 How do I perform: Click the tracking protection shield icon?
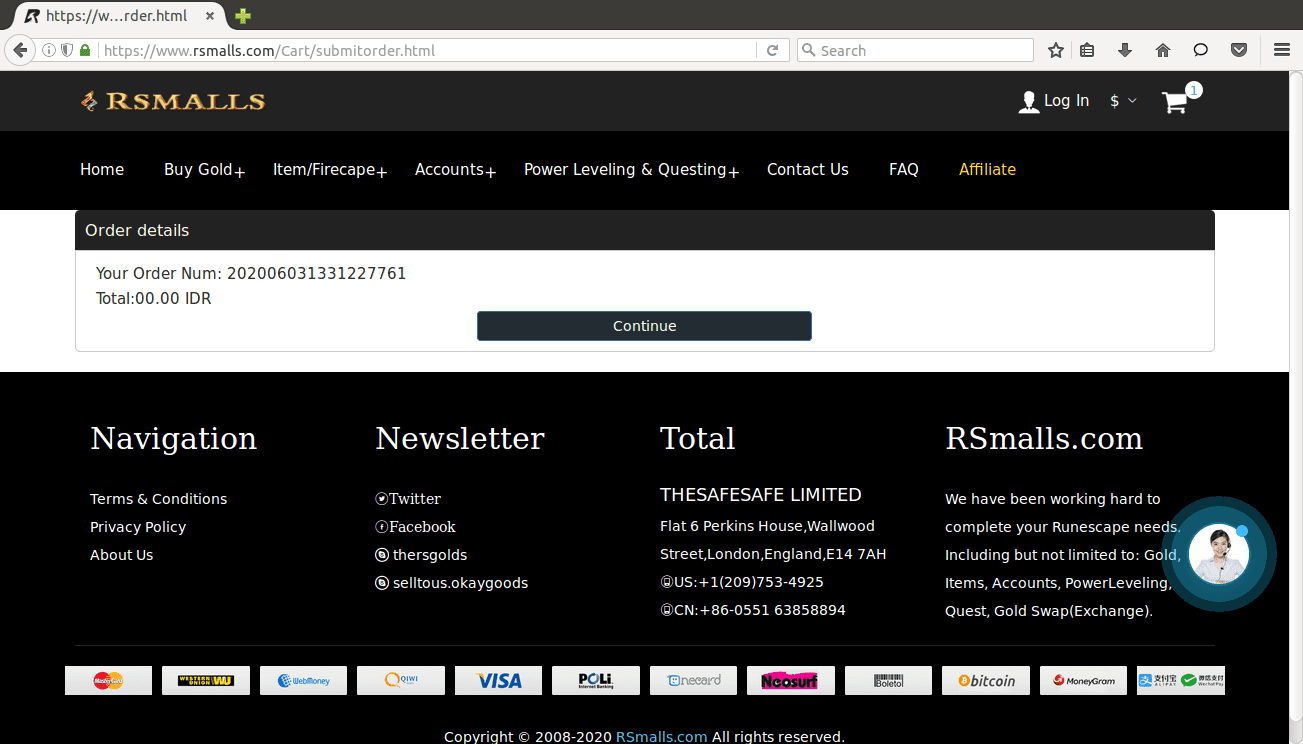[67, 50]
